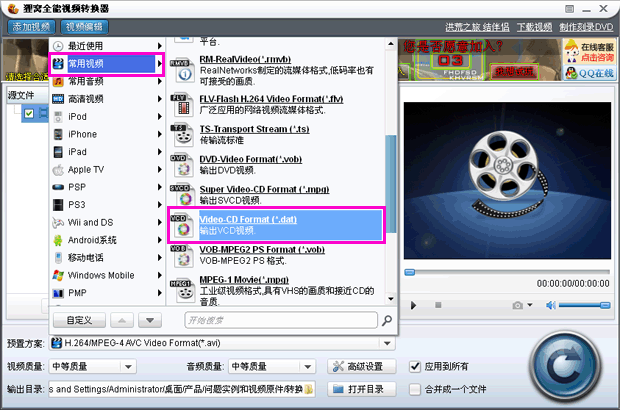The image size is (620, 410).
Task: Click the iPad device icon
Action: point(58,152)
